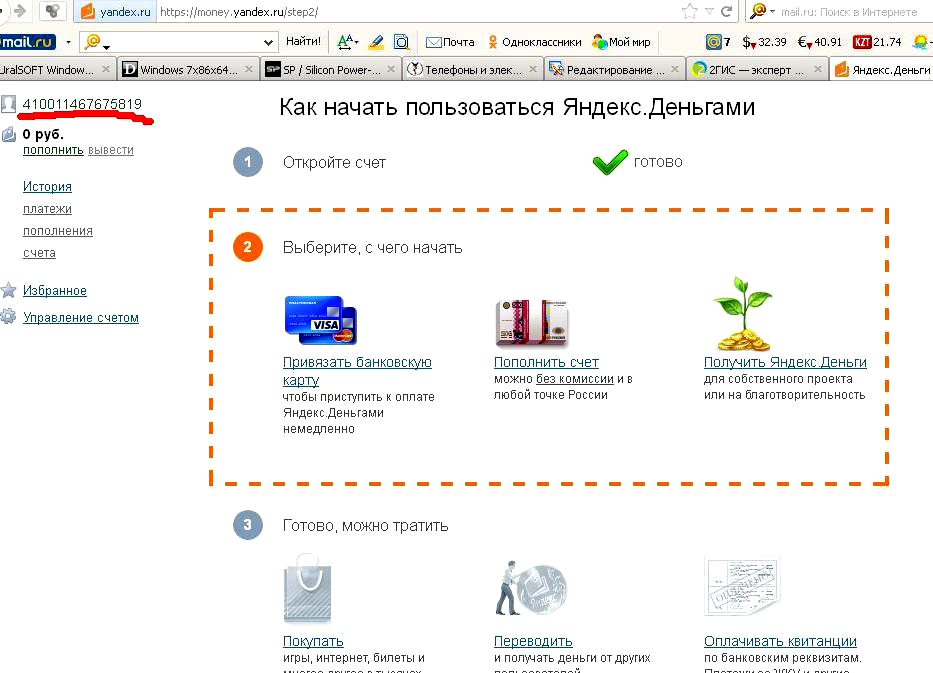Open the dropdown arrow beside bookmark star
The image size is (933, 673).
coord(709,12)
